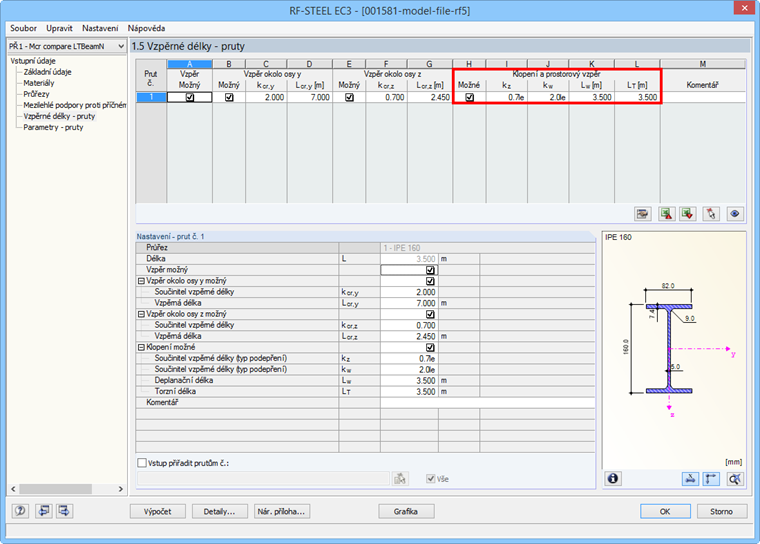Click 'Torzní délka' value 3.500 in settings

[x=409, y=391]
